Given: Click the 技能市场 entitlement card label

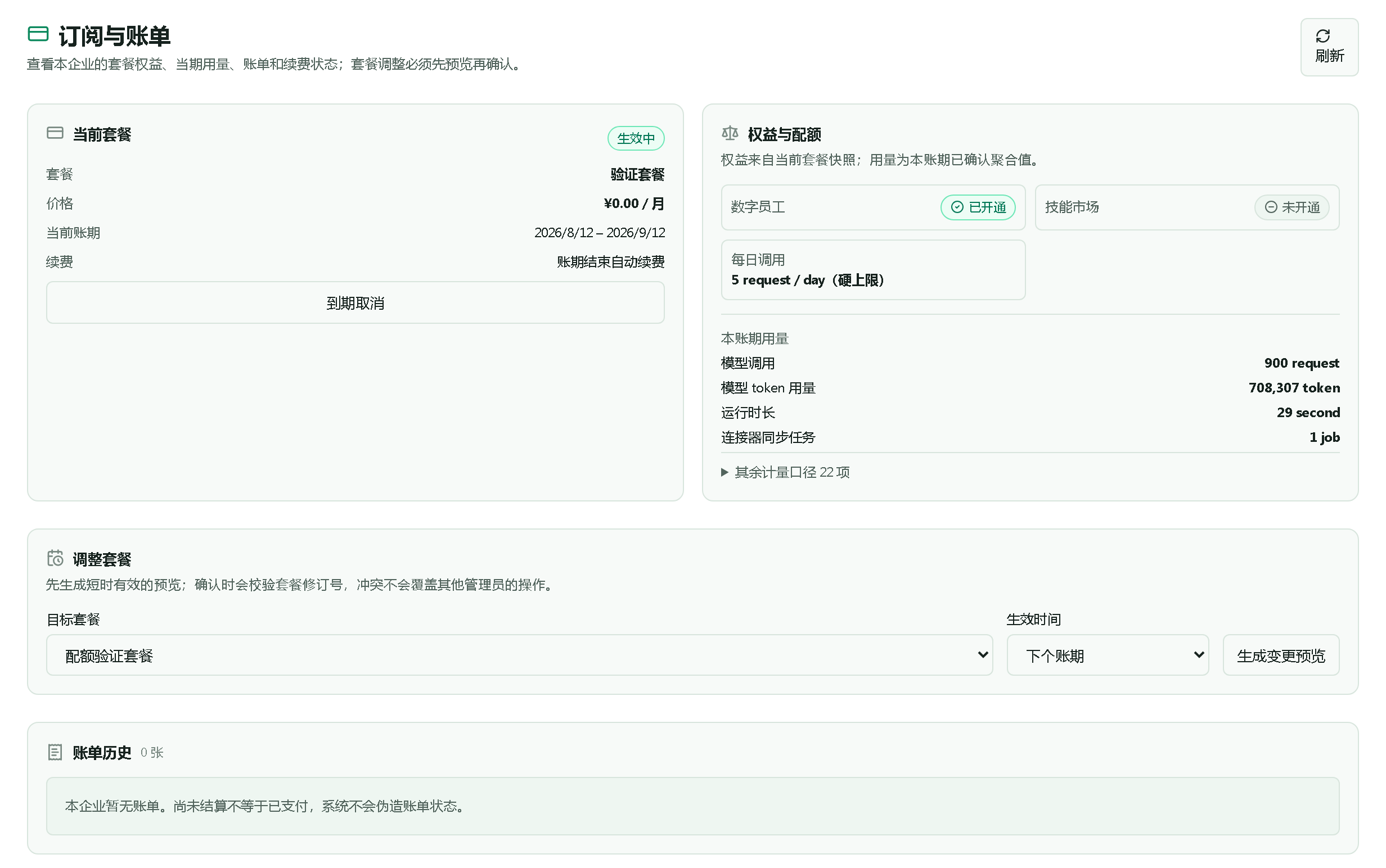Looking at the screenshot, I should point(1071,207).
